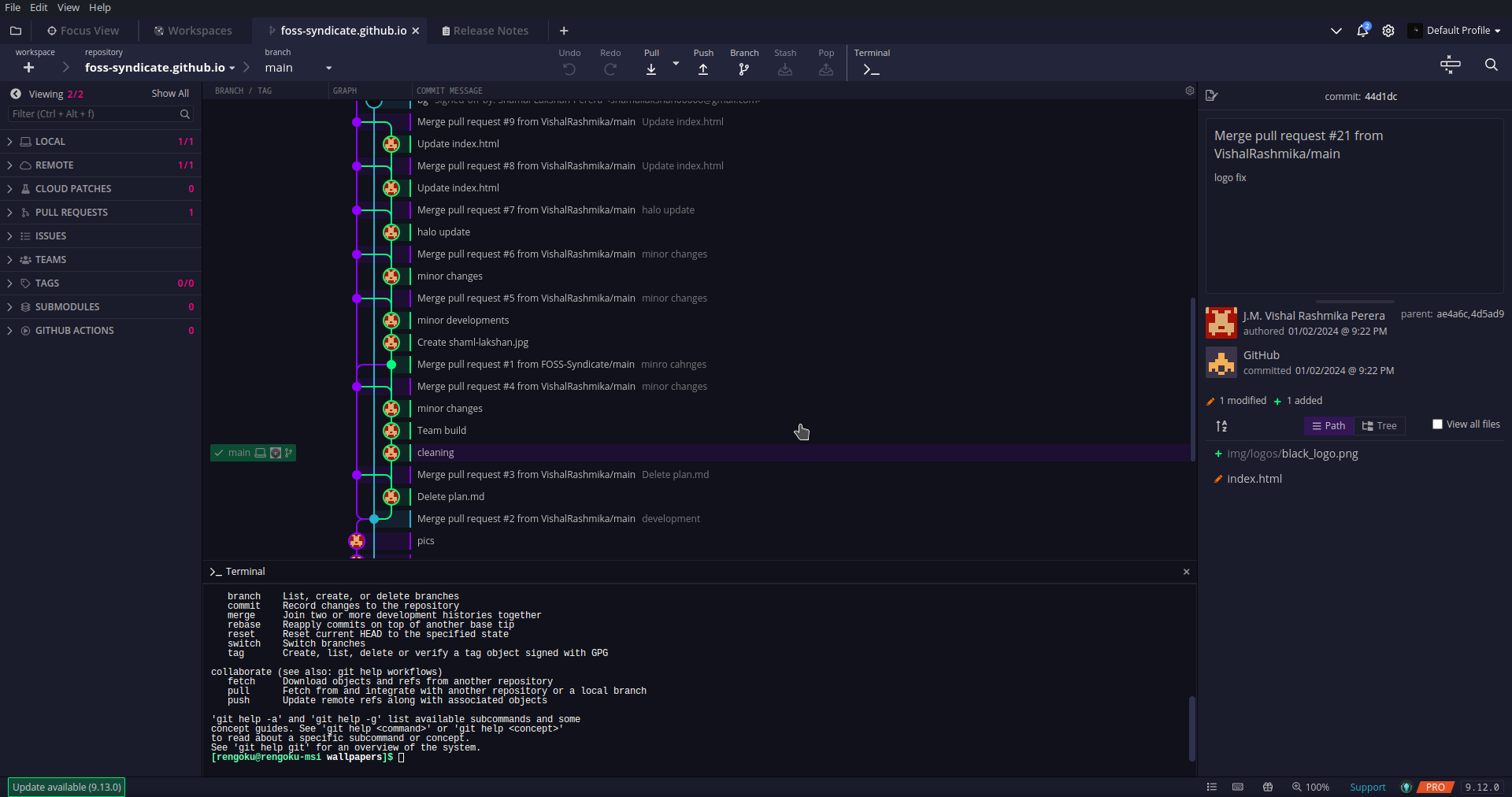1512x797 pixels.
Task: Switch to Workspaces tab
Action: click(x=193, y=31)
